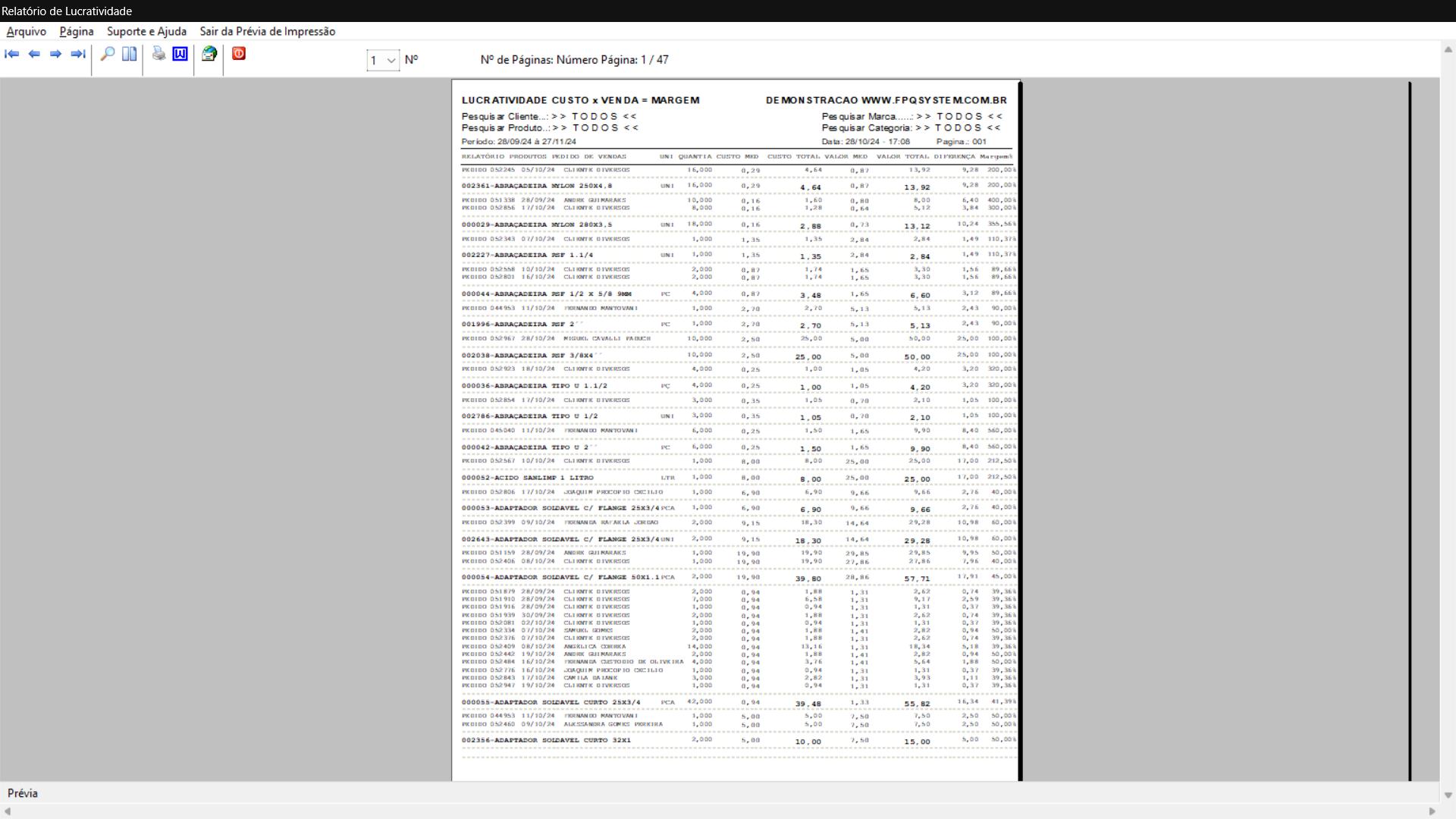Click the red power exit icon

tap(239, 54)
